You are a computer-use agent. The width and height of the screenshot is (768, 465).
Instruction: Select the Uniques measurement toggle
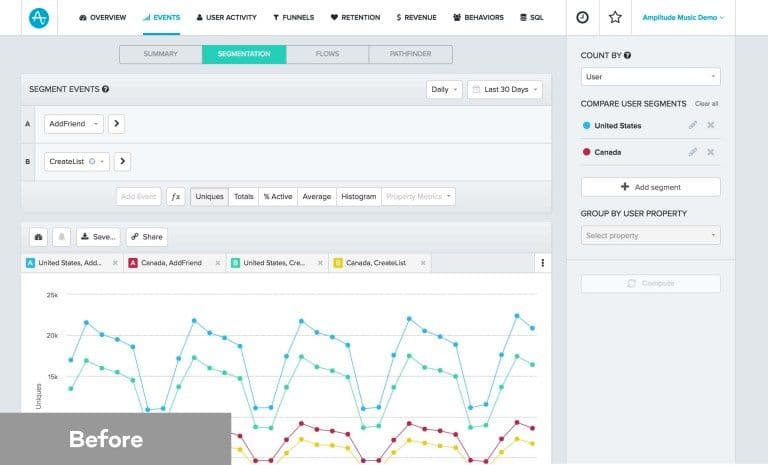209,197
